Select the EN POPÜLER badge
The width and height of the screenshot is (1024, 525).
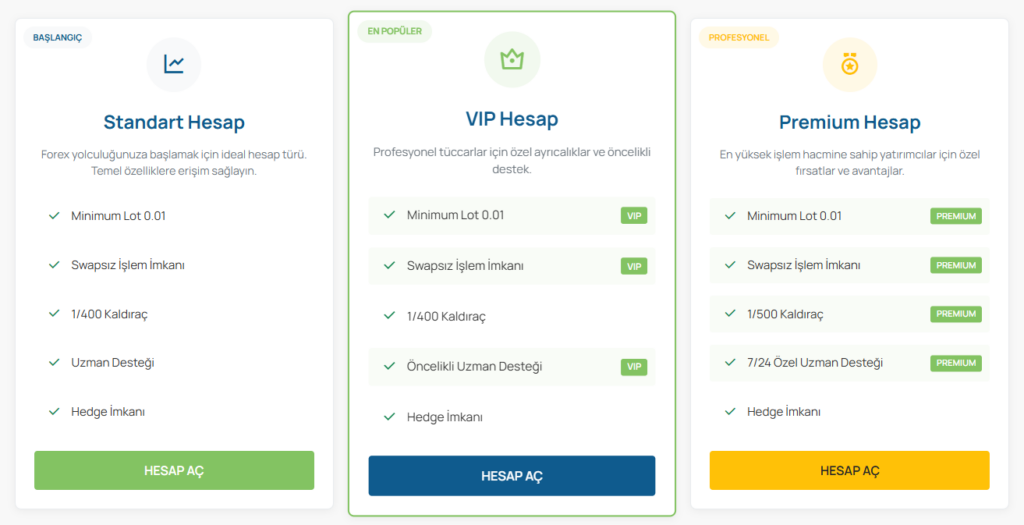click(x=394, y=31)
